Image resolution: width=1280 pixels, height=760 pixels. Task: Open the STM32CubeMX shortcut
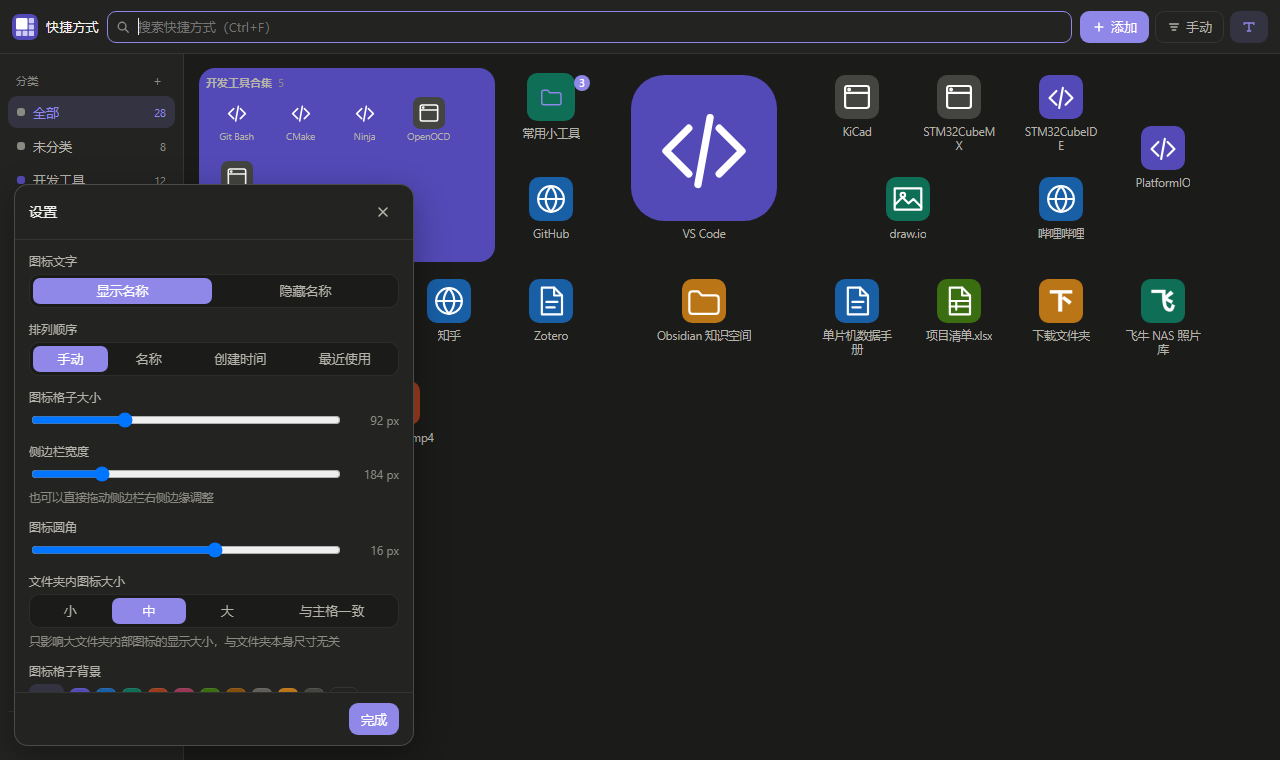959,112
